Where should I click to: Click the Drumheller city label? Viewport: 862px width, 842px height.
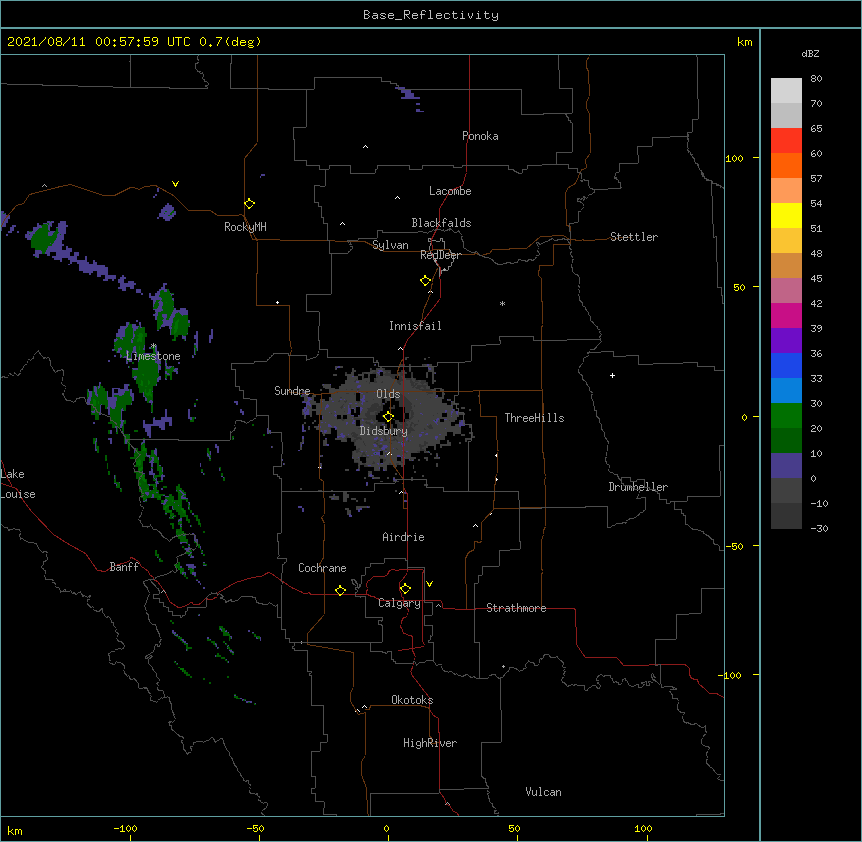click(x=638, y=487)
